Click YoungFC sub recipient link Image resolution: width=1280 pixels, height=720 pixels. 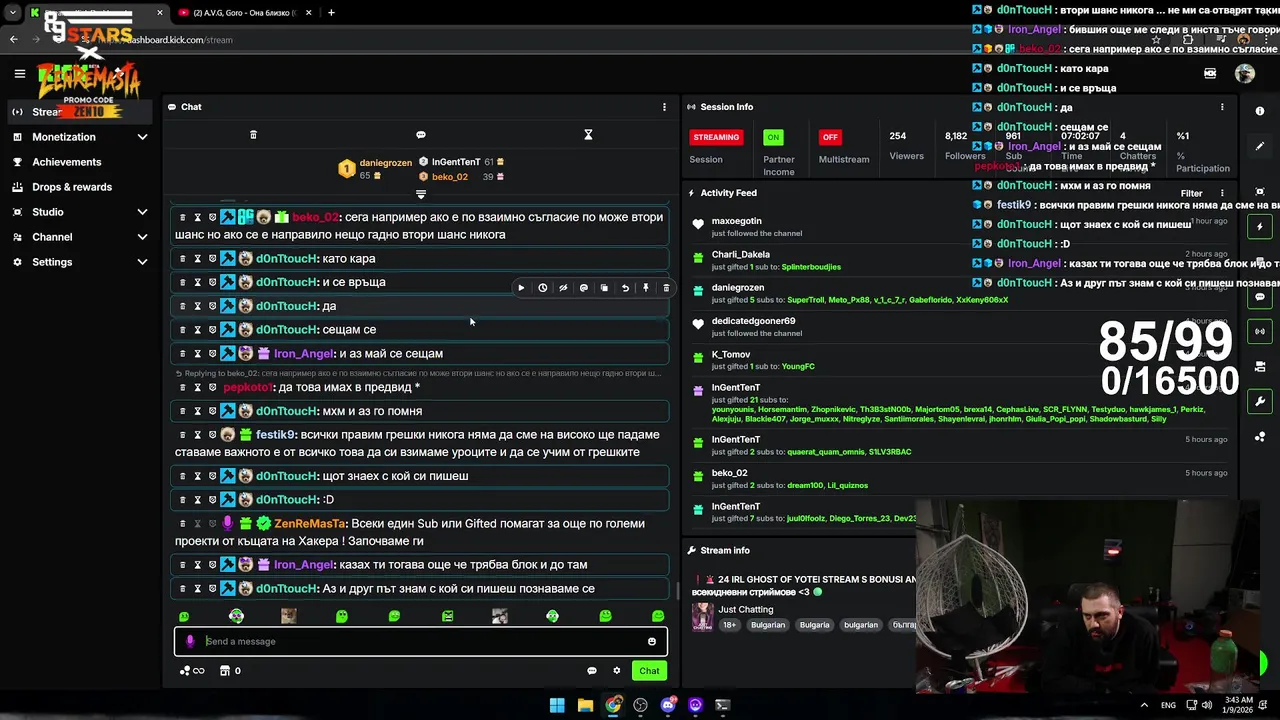coord(798,366)
